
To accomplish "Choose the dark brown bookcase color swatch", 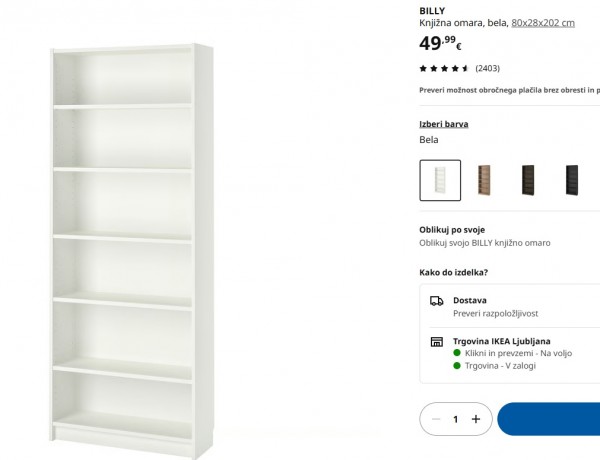I will [x=528, y=180].
